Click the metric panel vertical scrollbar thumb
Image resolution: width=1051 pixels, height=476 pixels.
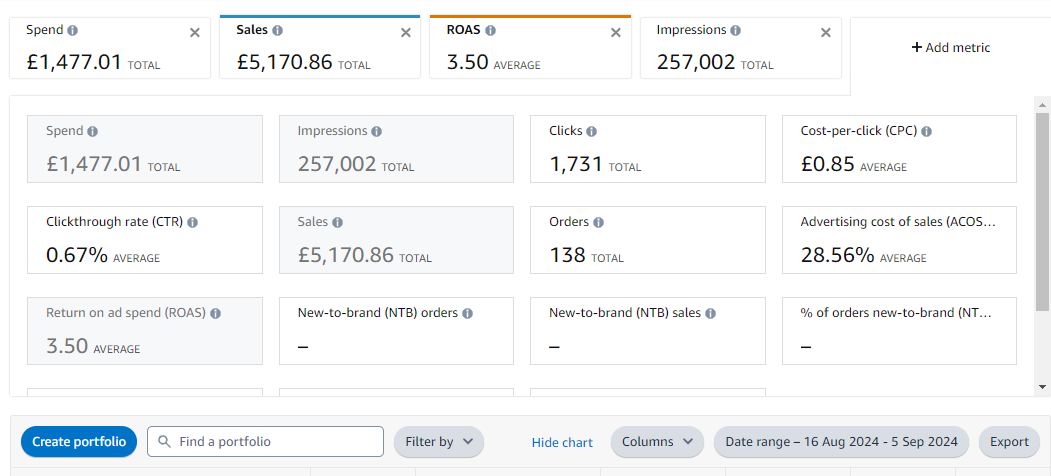(1042, 213)
